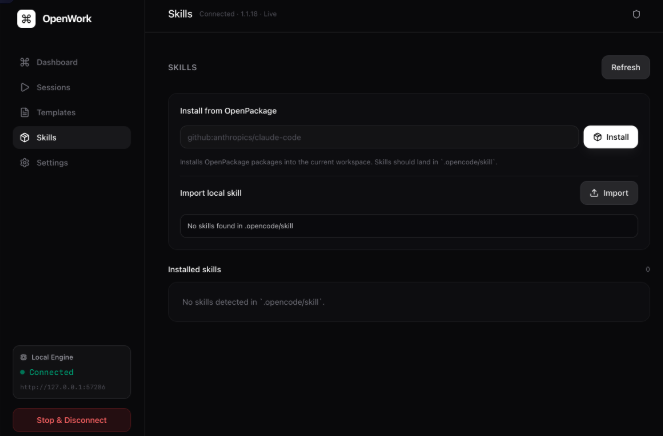The width and height of the screenshot is (663, 436).
Task: Click the green Connected status indicator
Action: tap(47, 372)
